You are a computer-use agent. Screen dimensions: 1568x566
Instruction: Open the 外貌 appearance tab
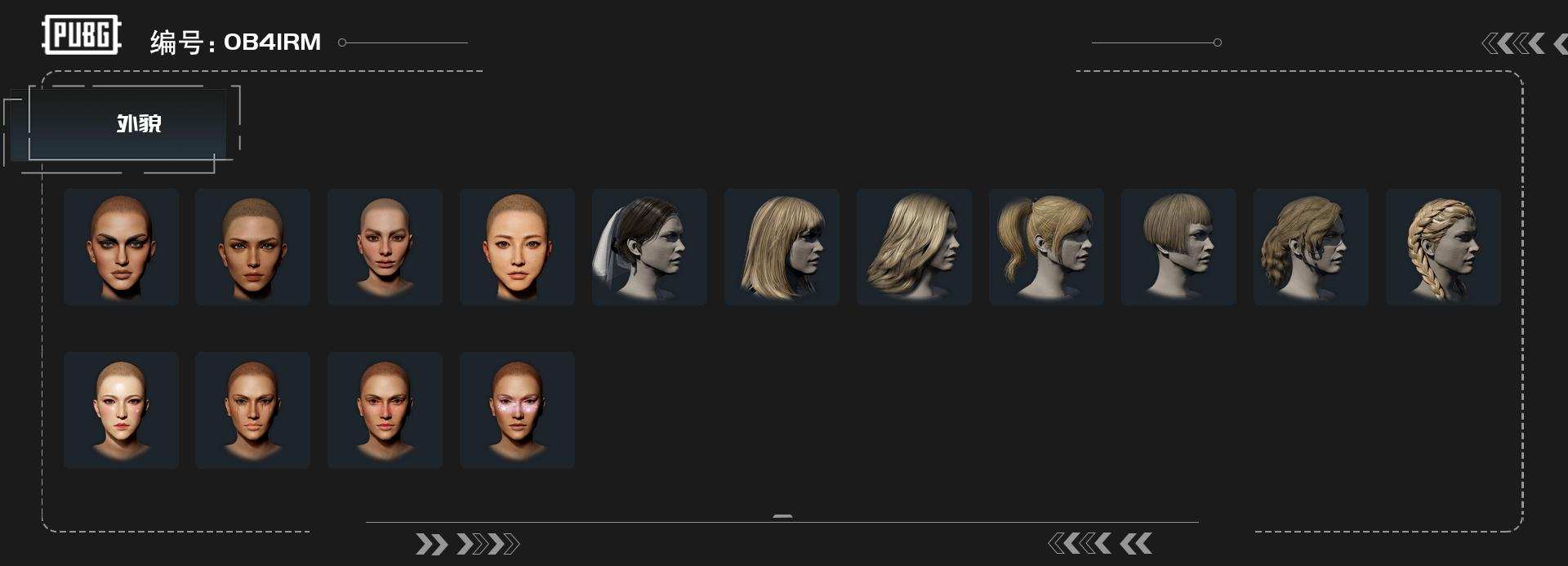tap(127, 124)
